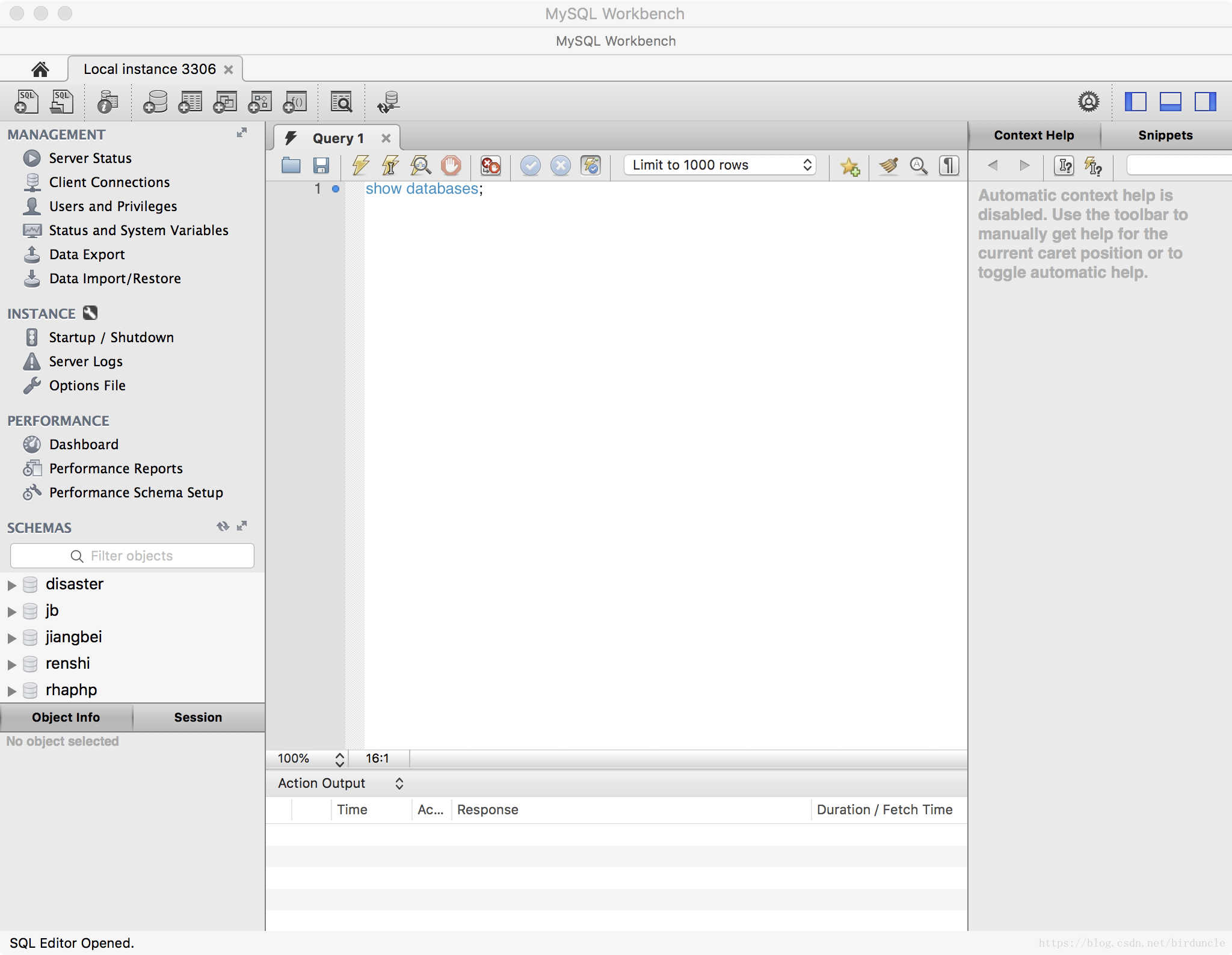The height and width of the screenshot is (955, 1232).
Task: Click the commit transaction checkmark icon
Action: coord(530,165)
